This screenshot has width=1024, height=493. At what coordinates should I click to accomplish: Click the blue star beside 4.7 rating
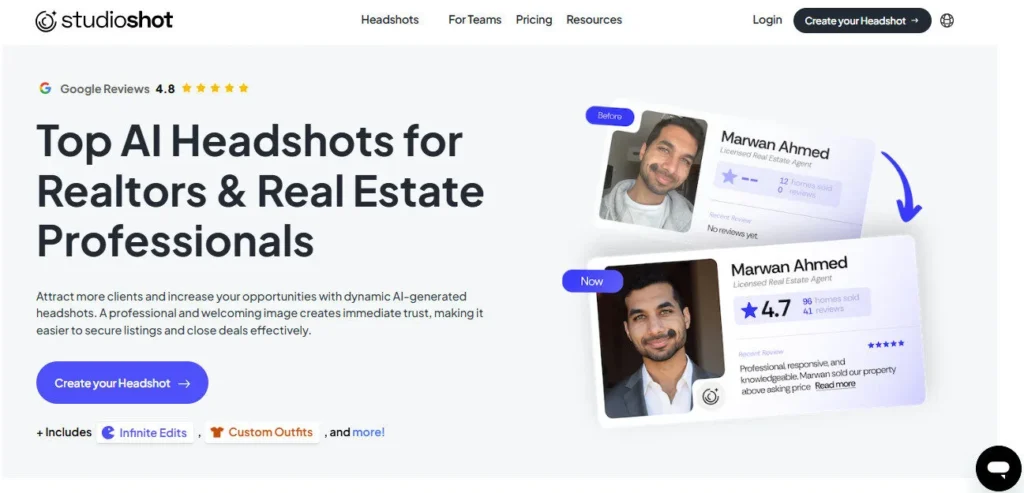[x=749, y=310]
